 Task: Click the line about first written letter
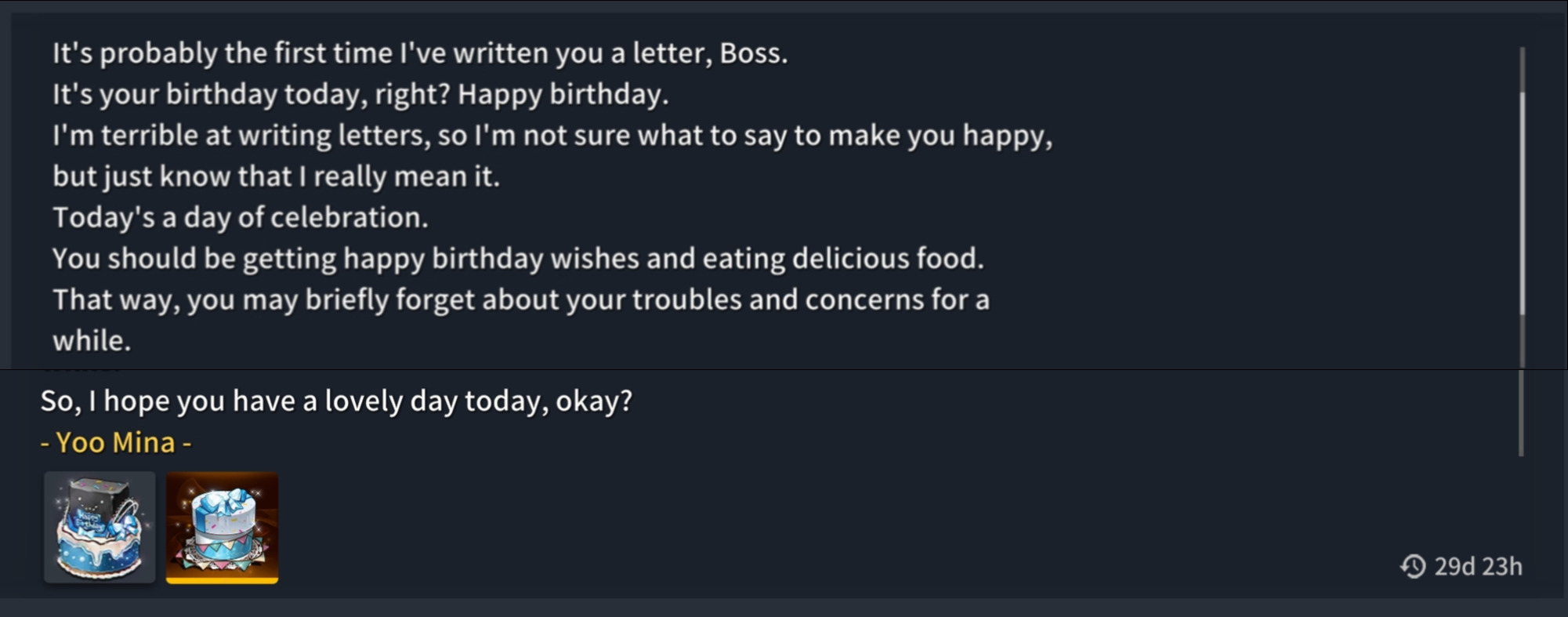pos(420,53)
